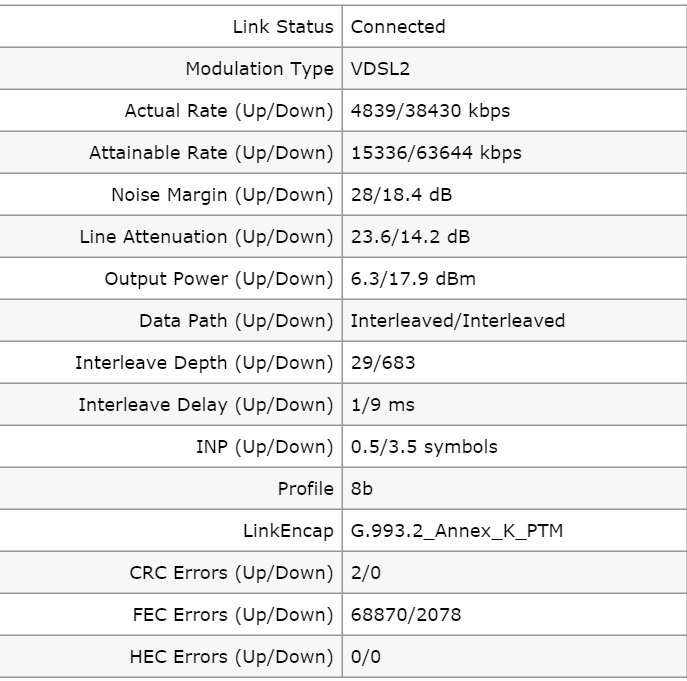687x681 pixels.
Task: Click the 1/9 ms interleave delay
Action: [x=382, y=405]
